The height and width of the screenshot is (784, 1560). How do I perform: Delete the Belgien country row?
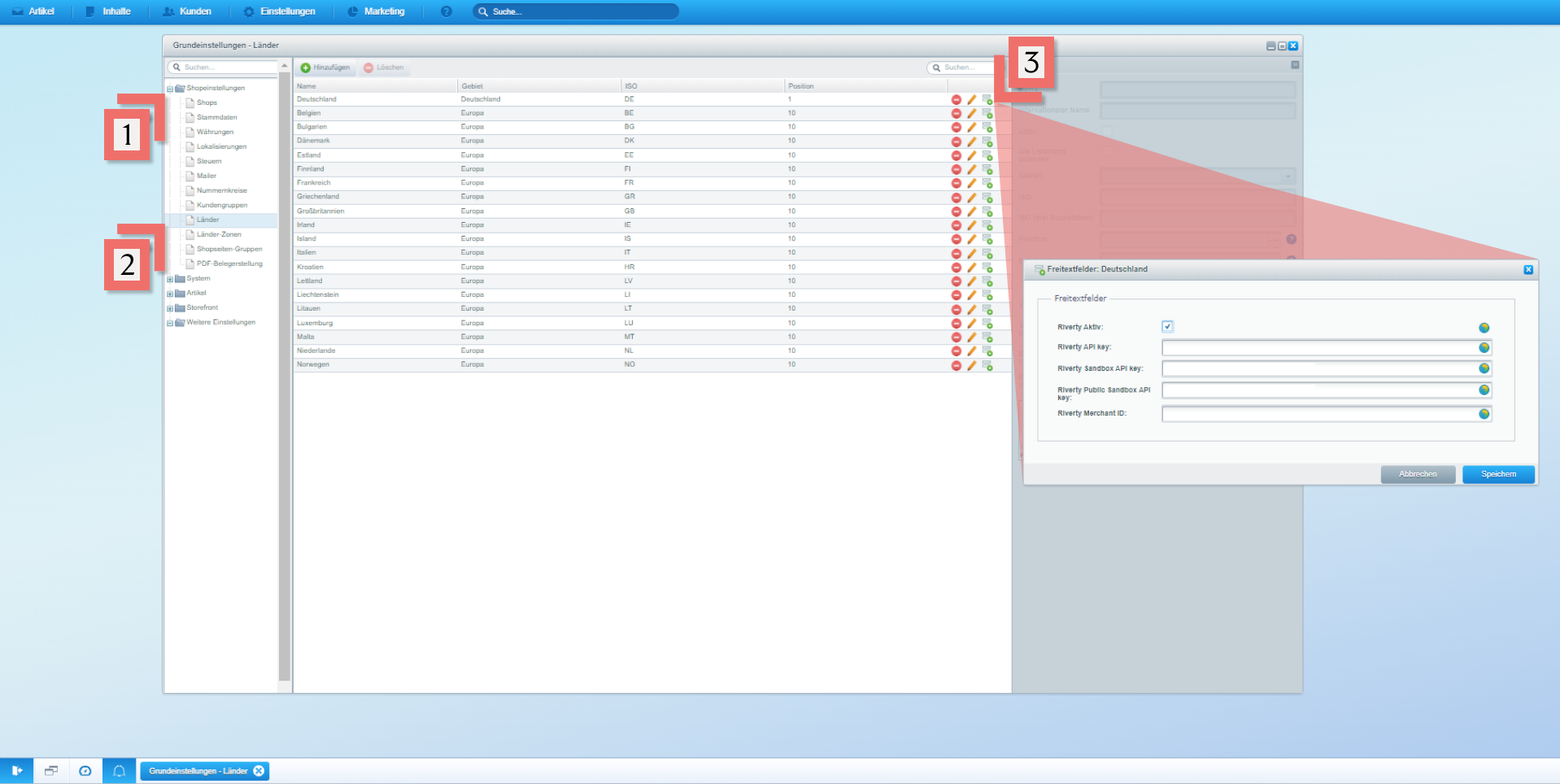point(956,114)
